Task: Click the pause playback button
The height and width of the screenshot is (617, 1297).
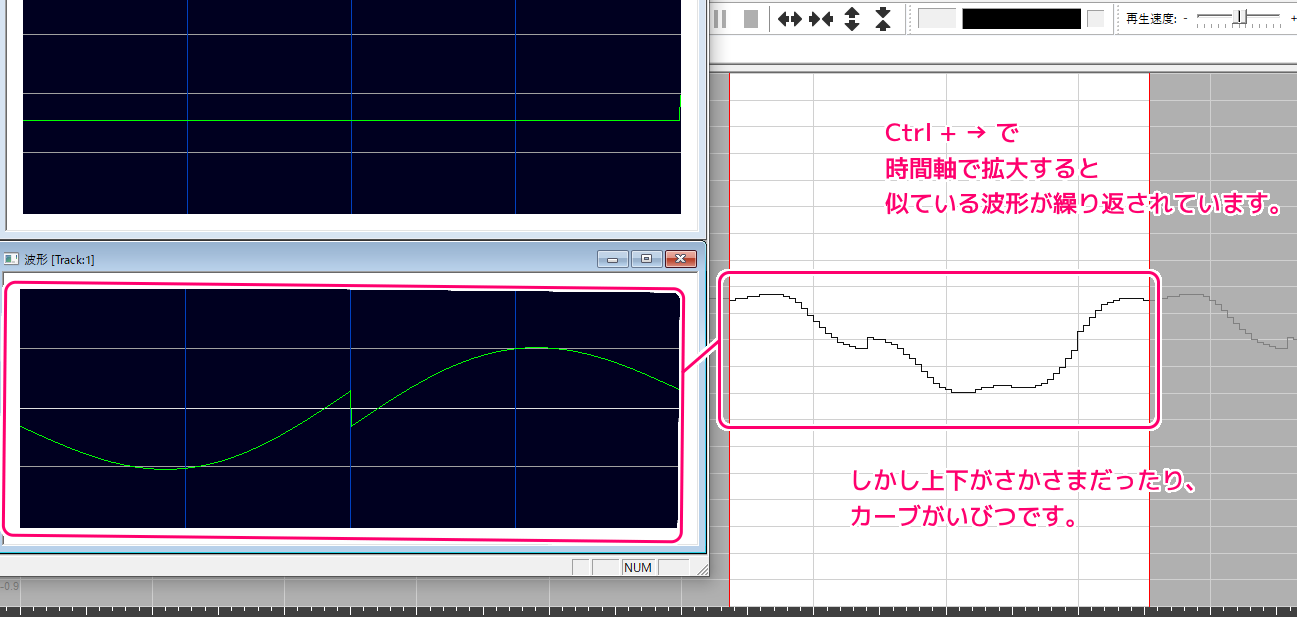Action: coord(719,19)
